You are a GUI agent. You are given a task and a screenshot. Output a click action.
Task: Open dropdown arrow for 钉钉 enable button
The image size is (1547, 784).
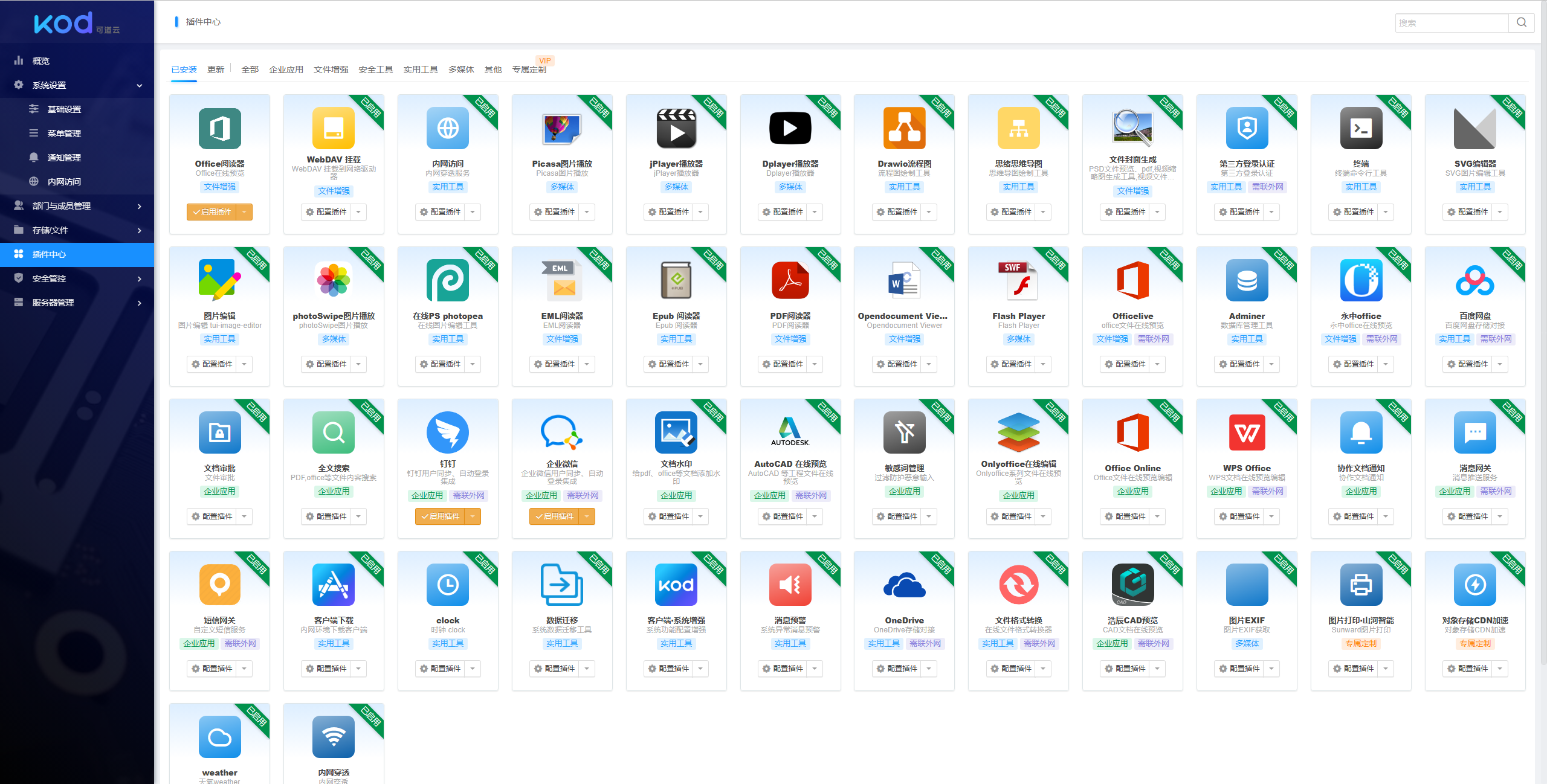(x=473, y=516)
